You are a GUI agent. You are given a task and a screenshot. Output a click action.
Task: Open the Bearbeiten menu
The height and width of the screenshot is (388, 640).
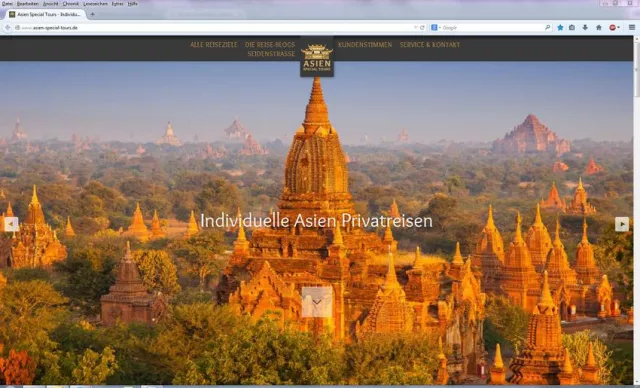(28, 4)
